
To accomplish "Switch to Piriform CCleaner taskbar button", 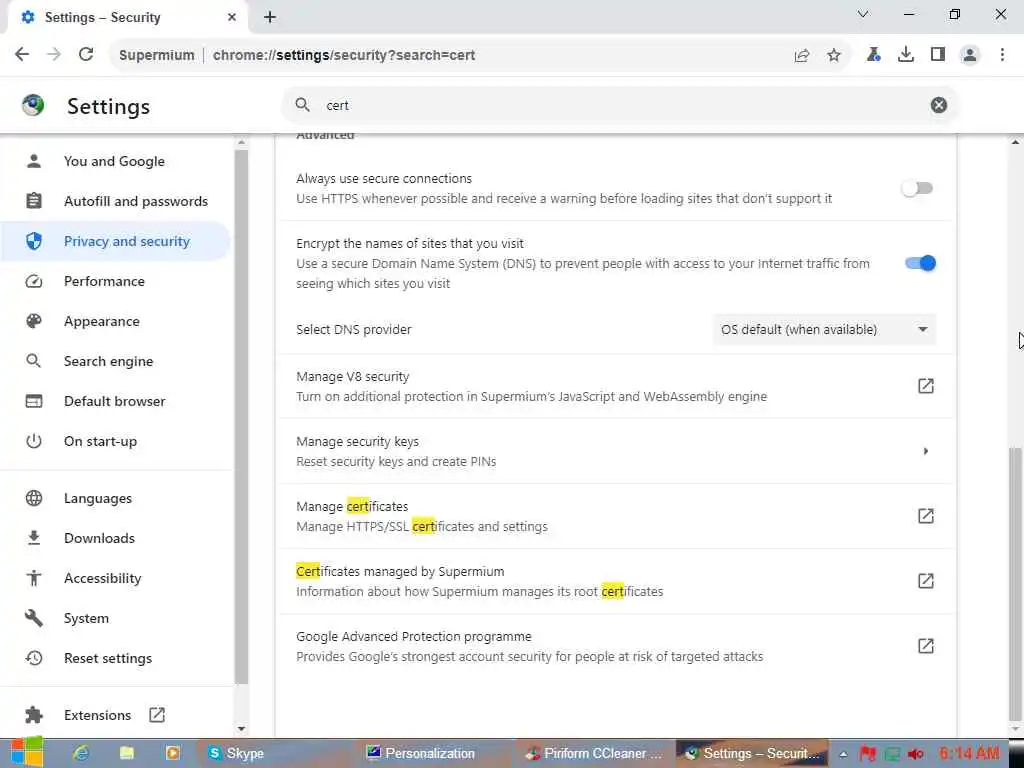I will tap(595, 753).
